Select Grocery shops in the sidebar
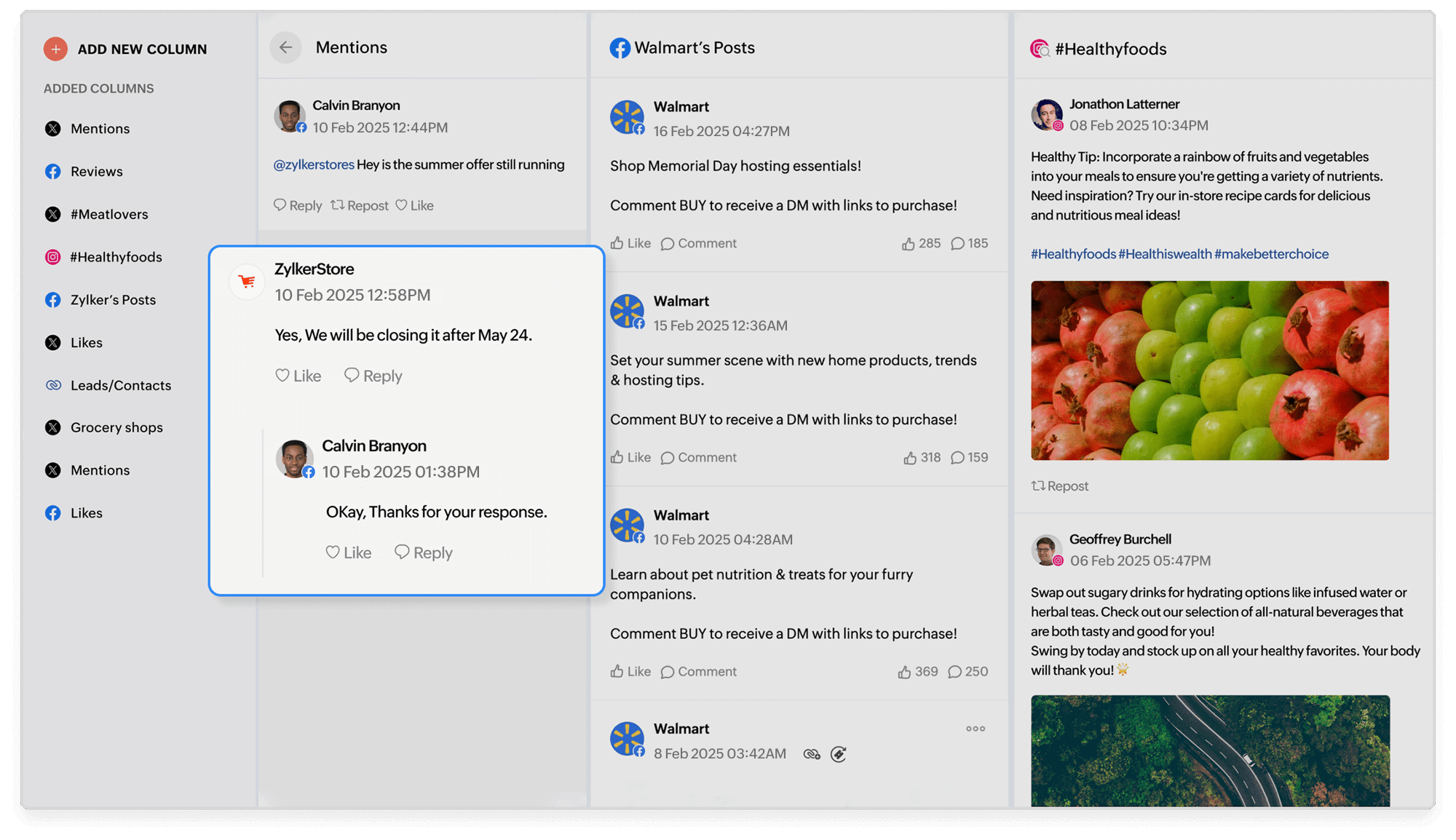1456x840 pixels. [x=116, y=427]
